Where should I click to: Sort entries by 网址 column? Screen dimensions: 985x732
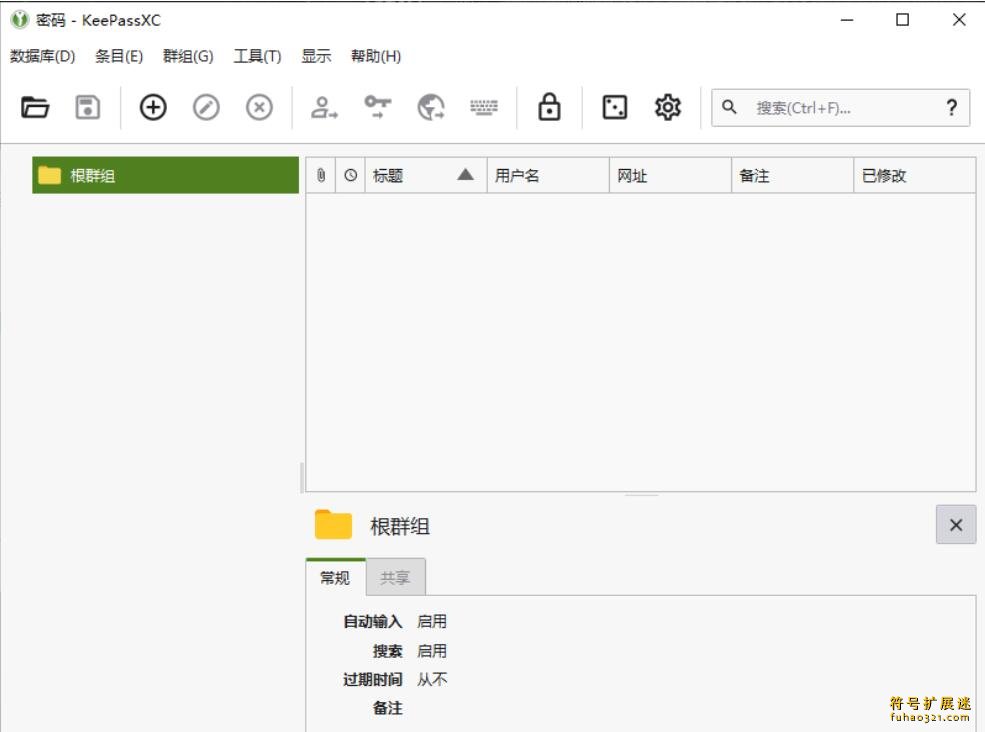click(x=670, y=175)
